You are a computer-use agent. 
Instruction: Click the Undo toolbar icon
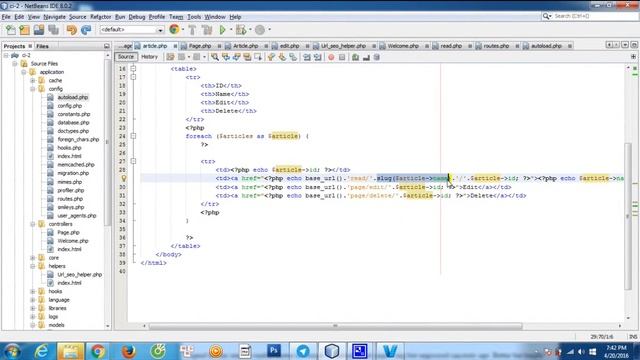click(x=72, y=30)
